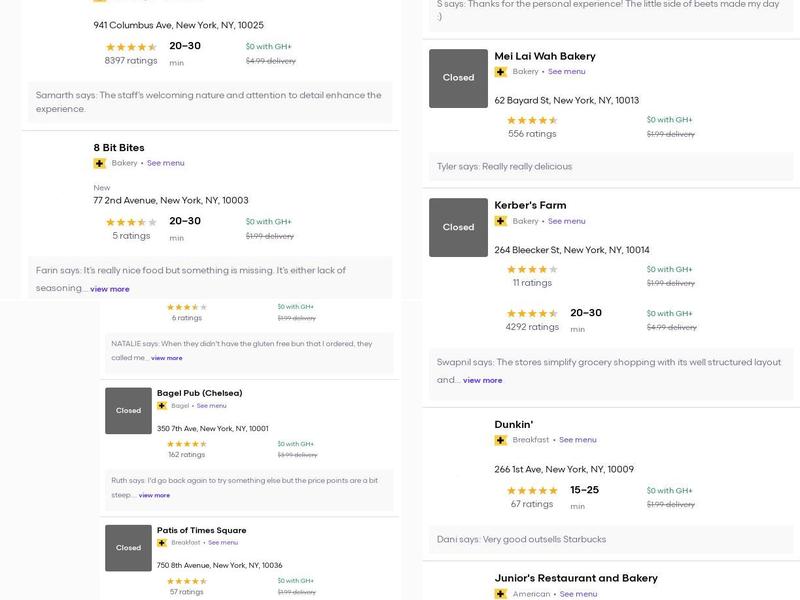Image resolution: width=800 pixels, height=600 pixels.
Task: Click GH+ badge icon under Bagel Pub (Chelsea)
Action: pos(162,406)
